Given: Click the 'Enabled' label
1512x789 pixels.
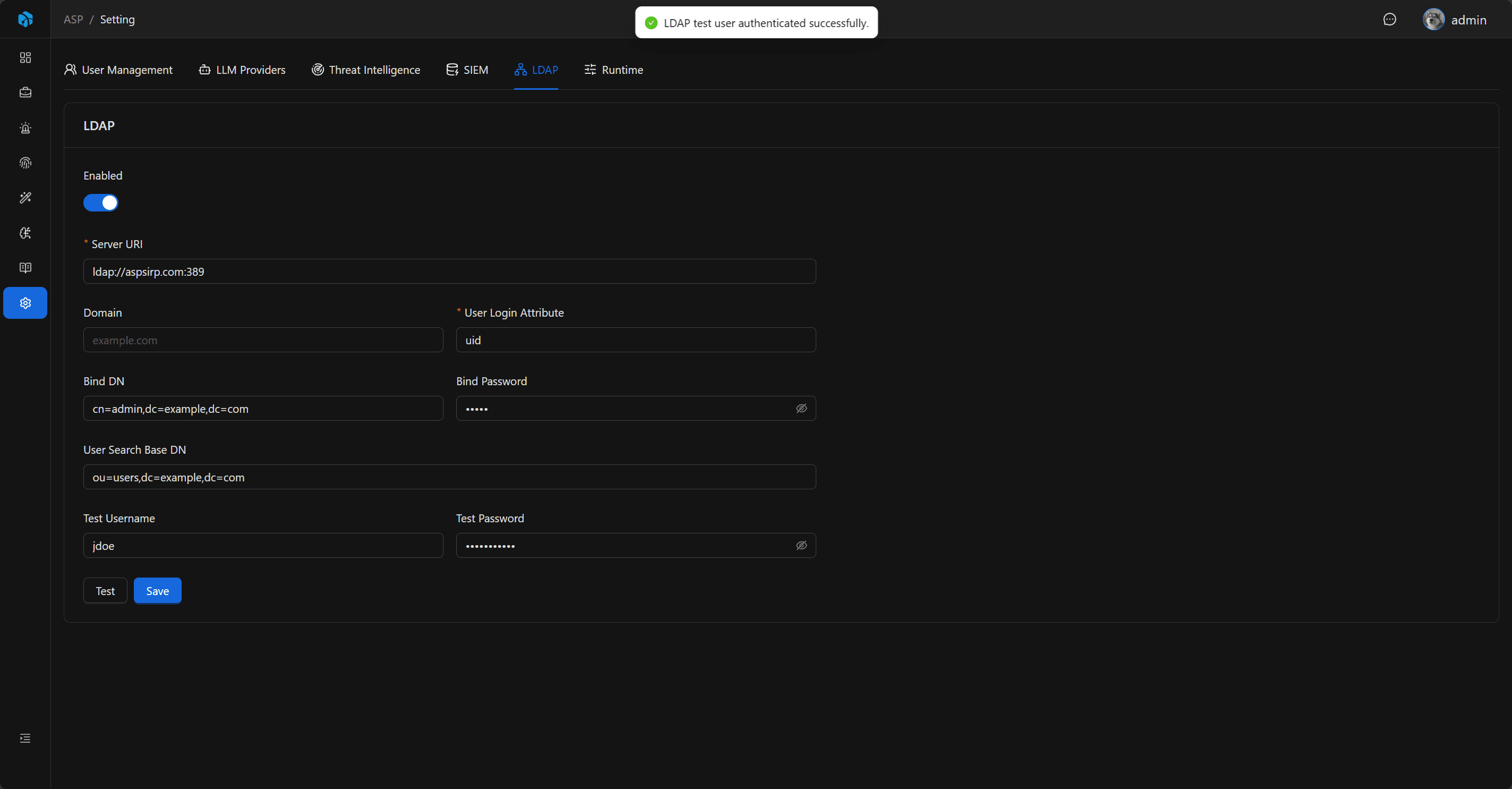Looking at the screenshot, I should [x=102, y=175].
